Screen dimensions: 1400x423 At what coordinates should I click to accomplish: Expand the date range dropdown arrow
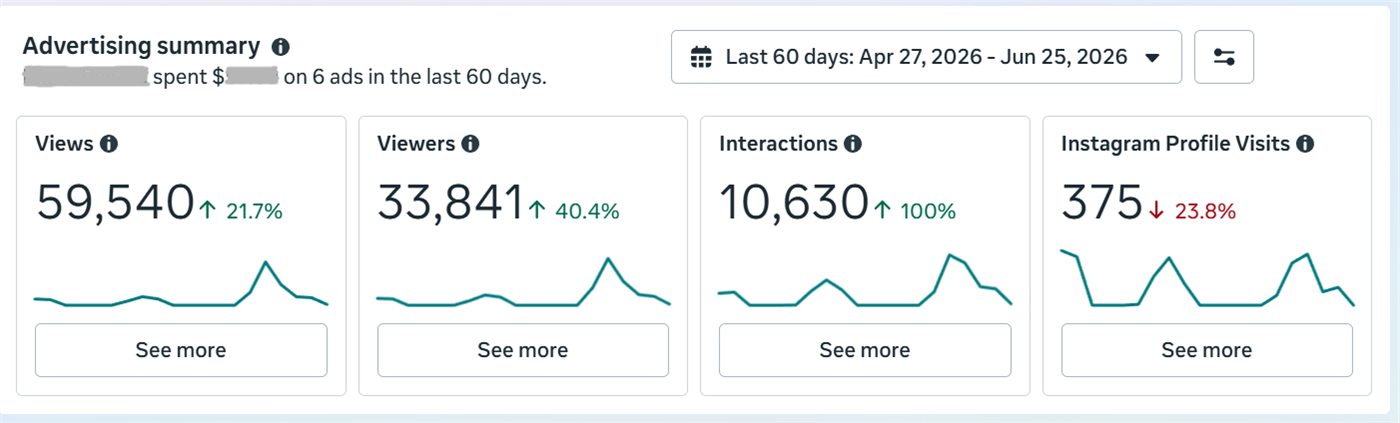pyautogui.click(x=1152, y=58)
